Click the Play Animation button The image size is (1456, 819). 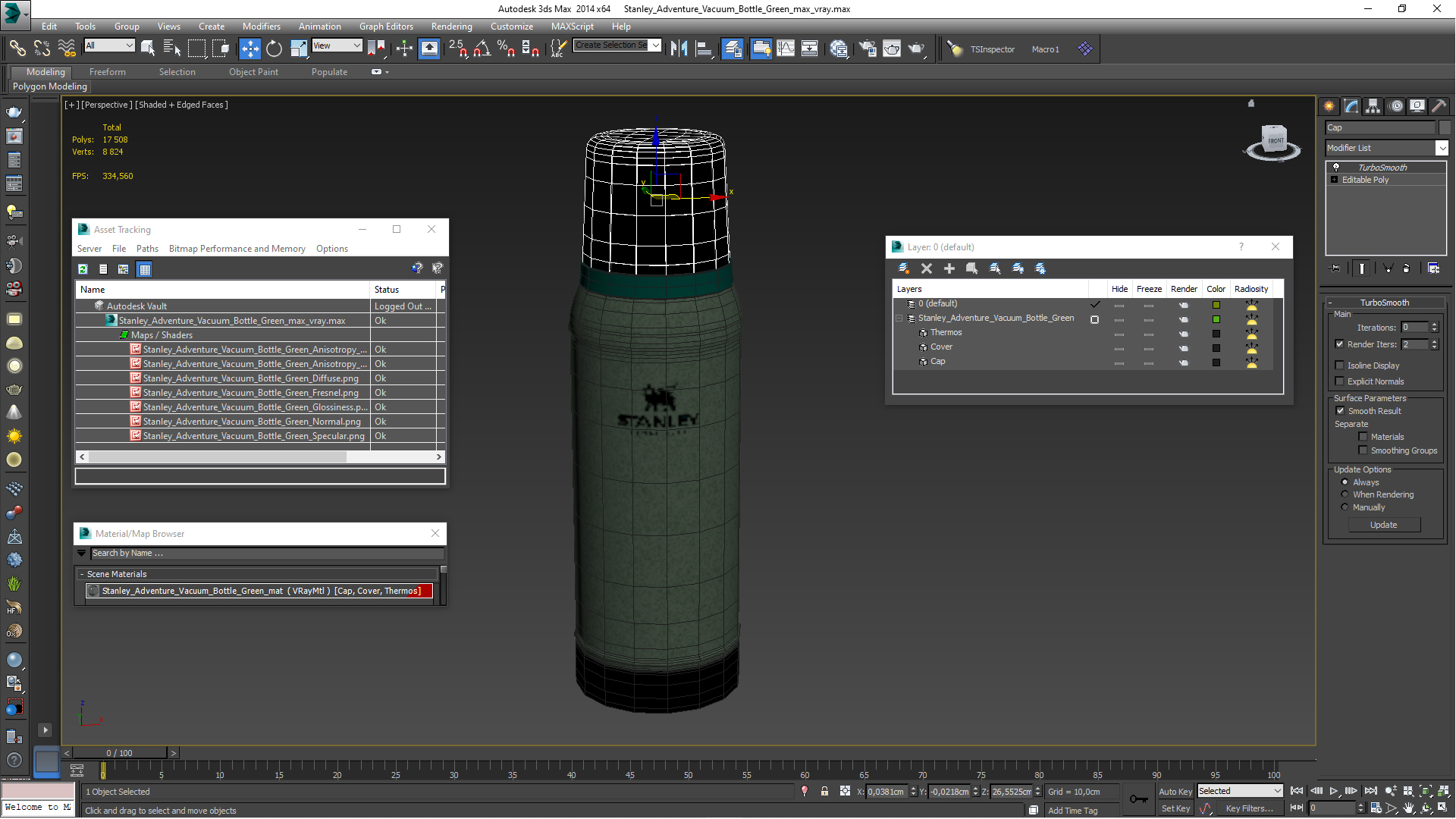(1334, 791)
